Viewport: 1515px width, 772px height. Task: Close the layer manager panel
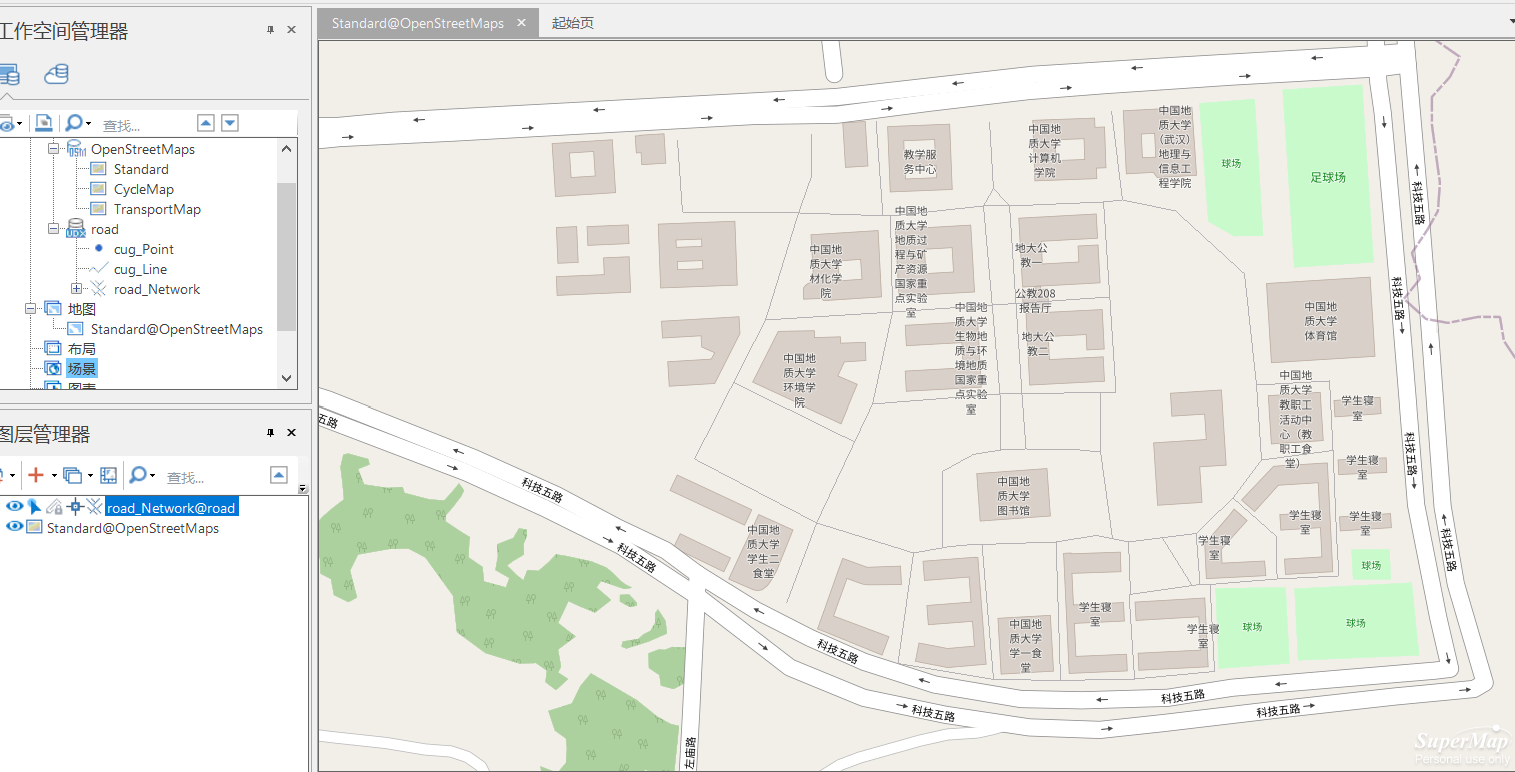pos(292,433)
